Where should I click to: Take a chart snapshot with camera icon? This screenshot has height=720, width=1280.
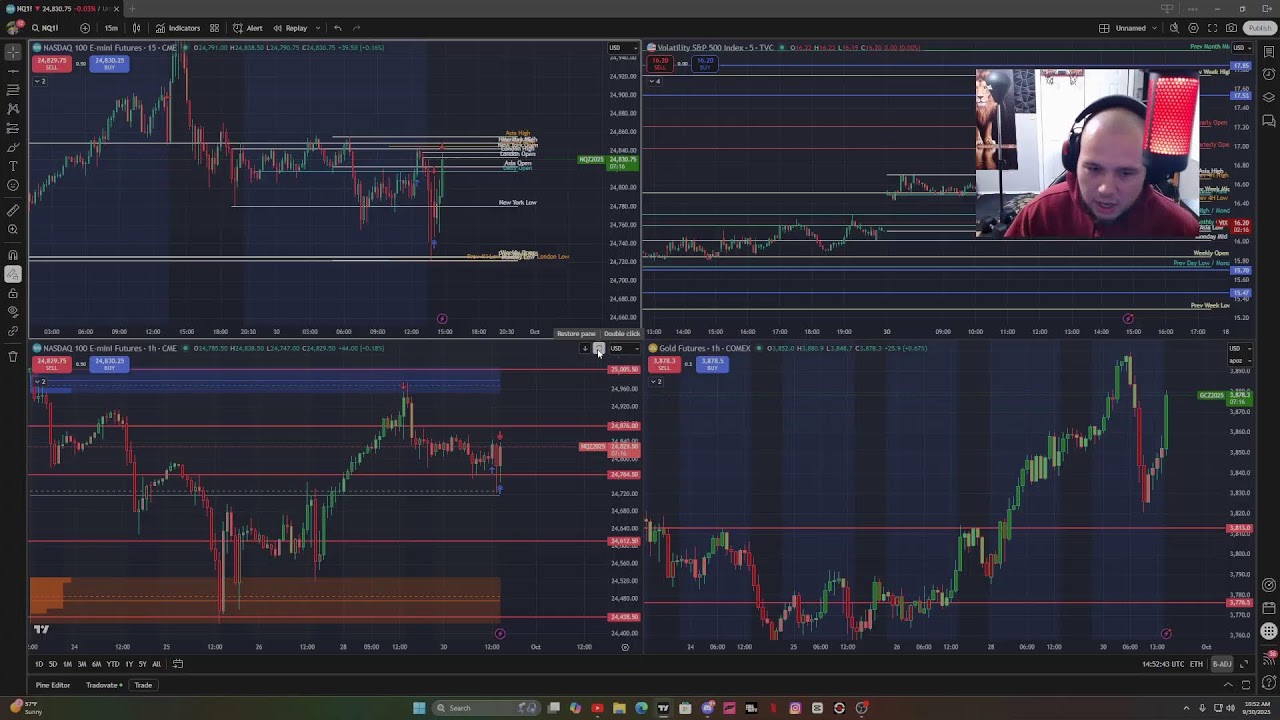pos(1232,28)
